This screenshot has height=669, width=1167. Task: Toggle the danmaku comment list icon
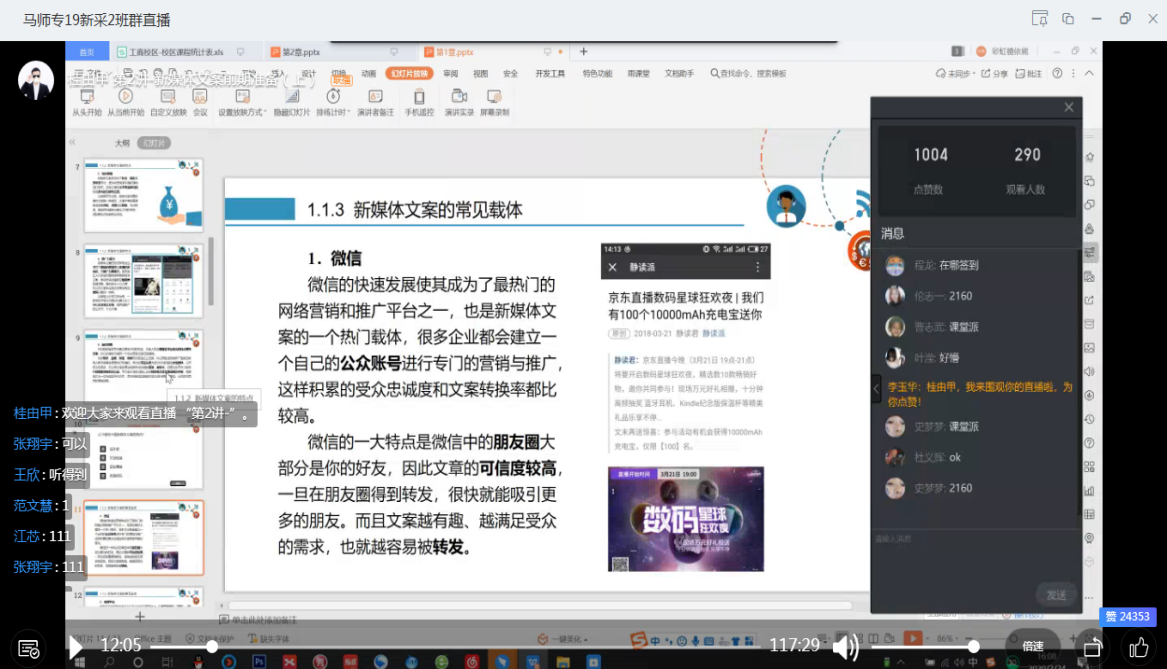tap(29, 648)
